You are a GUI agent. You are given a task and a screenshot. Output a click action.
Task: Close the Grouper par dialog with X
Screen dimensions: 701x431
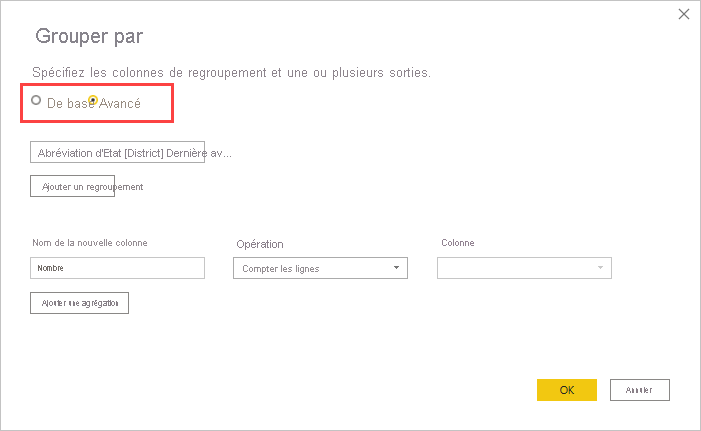pyautogui.click(x=684, y=14)
